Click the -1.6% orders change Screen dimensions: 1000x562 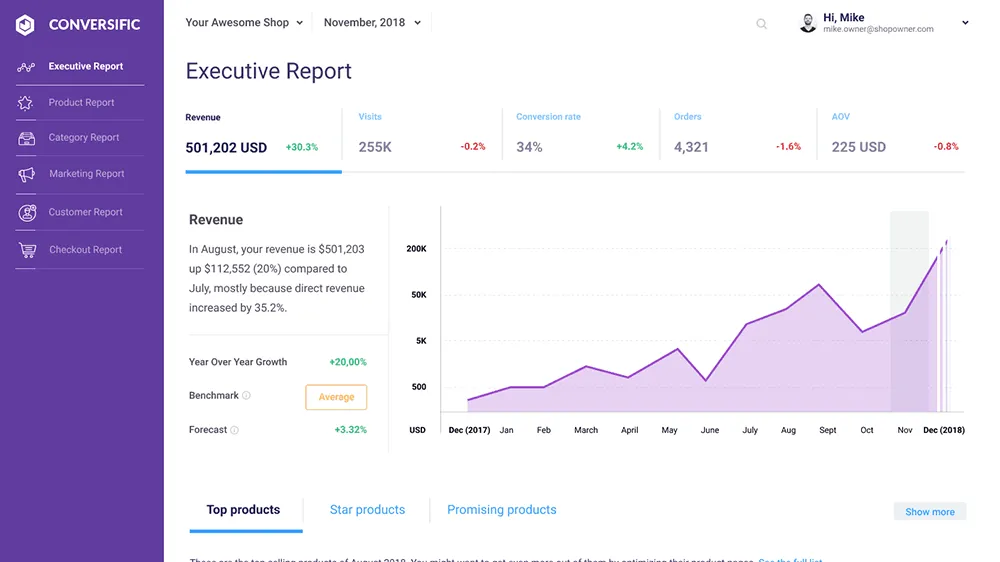[x=788, y=147]
